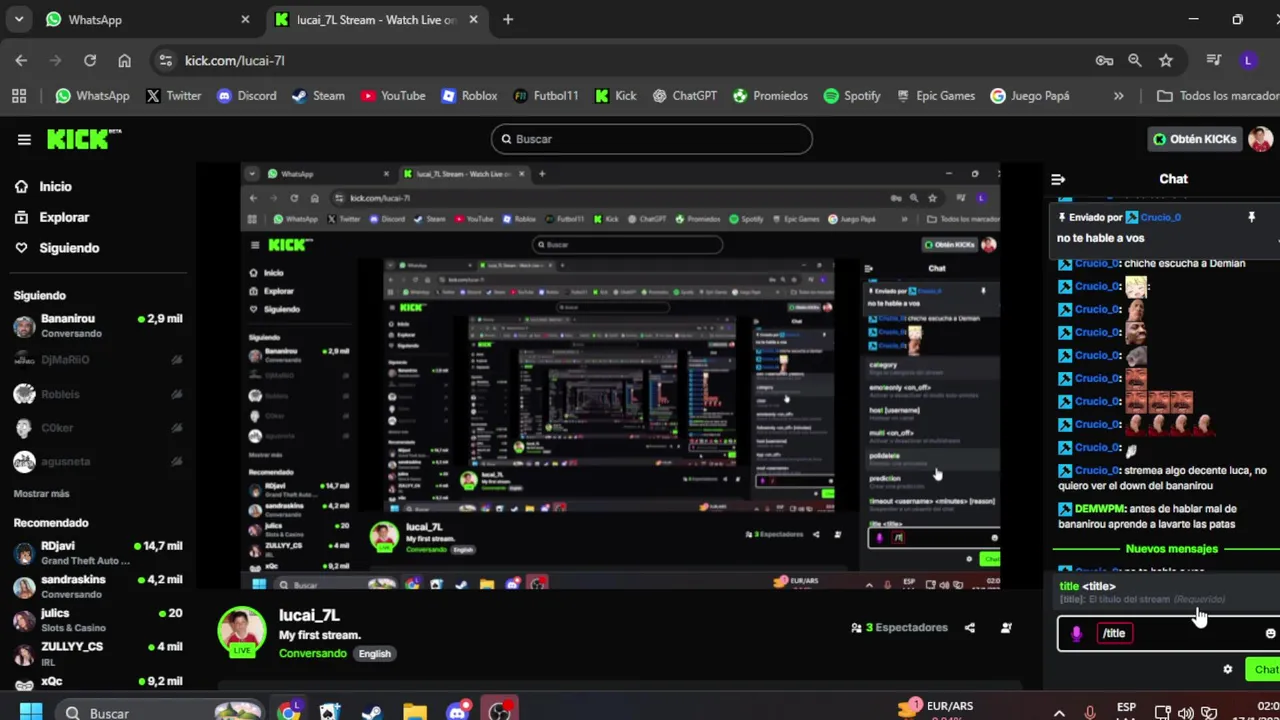Open recommended channel sandraskins
1280x720 pixels.
tap(97, 586)
